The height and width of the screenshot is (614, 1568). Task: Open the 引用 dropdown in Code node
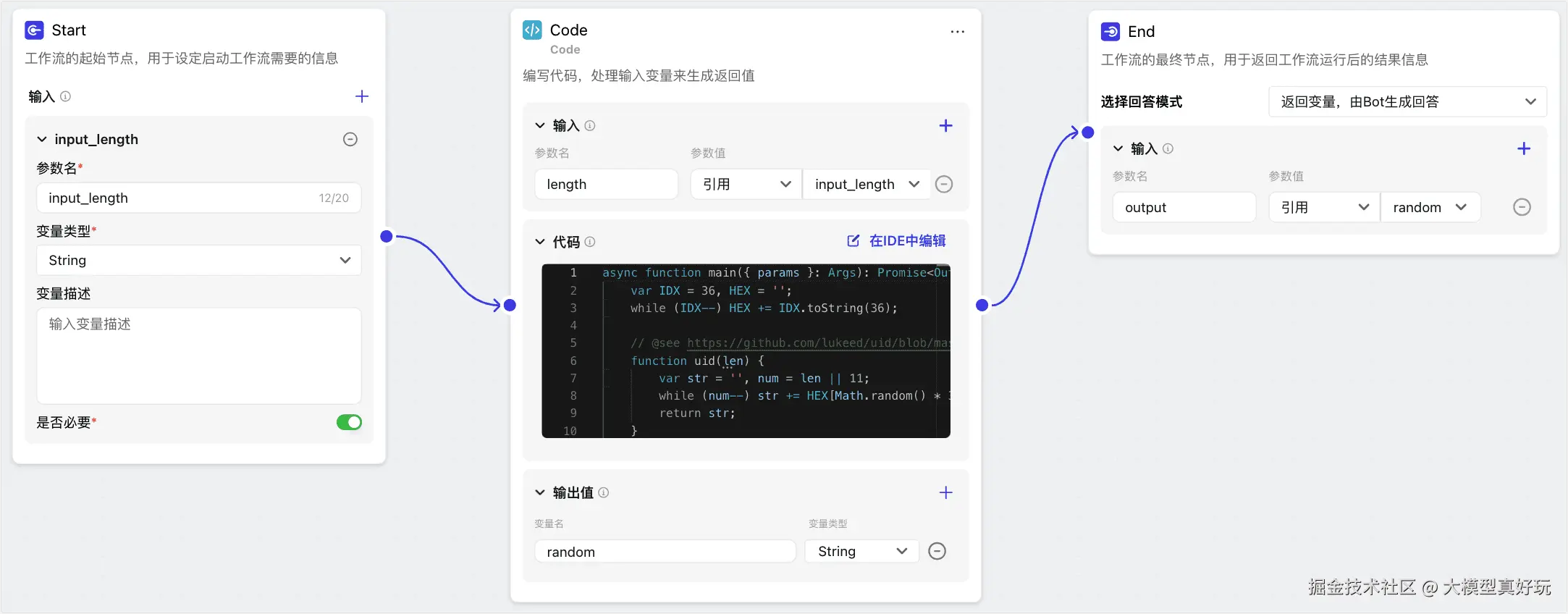pyautogui.click(x=746, y=185)
